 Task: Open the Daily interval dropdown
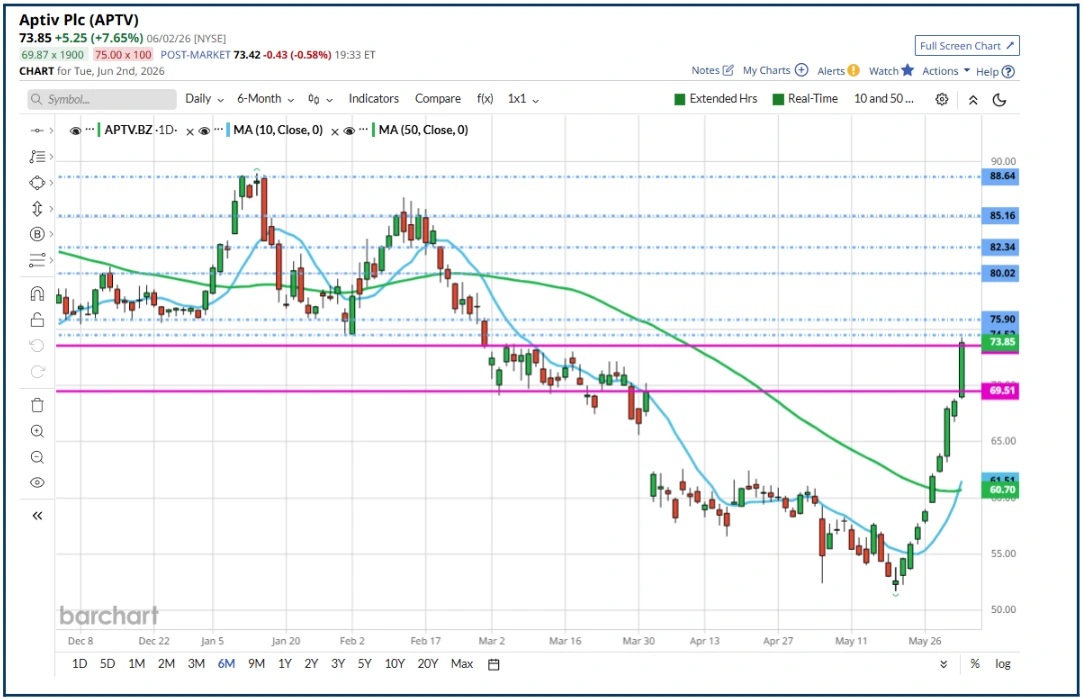pos(204,99)
